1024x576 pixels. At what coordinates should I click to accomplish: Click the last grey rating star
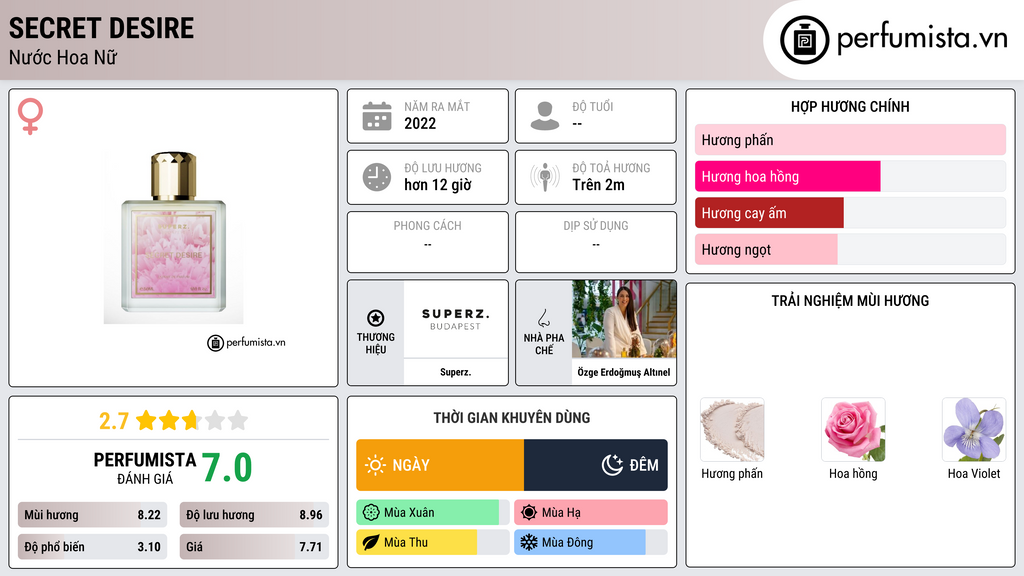click(238, 420)
